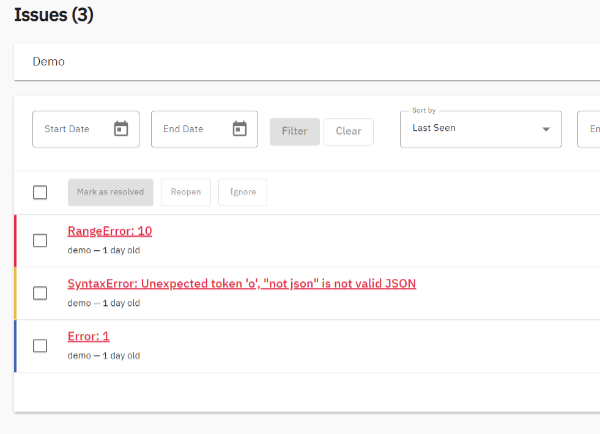This screenshot has width=600, height=434.
Task: View the Error: 1 issue details
Action: 89,337
